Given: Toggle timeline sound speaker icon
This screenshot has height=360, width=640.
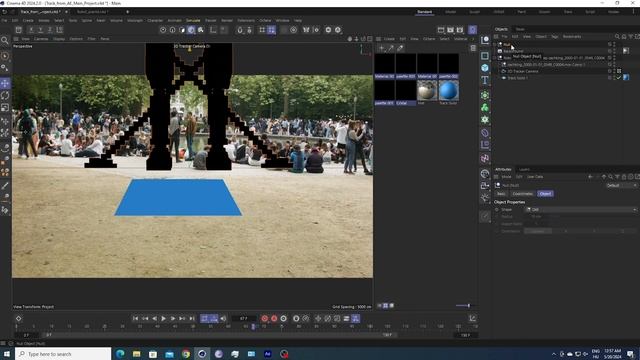Looking at the screenshot, I should [223, 318].
